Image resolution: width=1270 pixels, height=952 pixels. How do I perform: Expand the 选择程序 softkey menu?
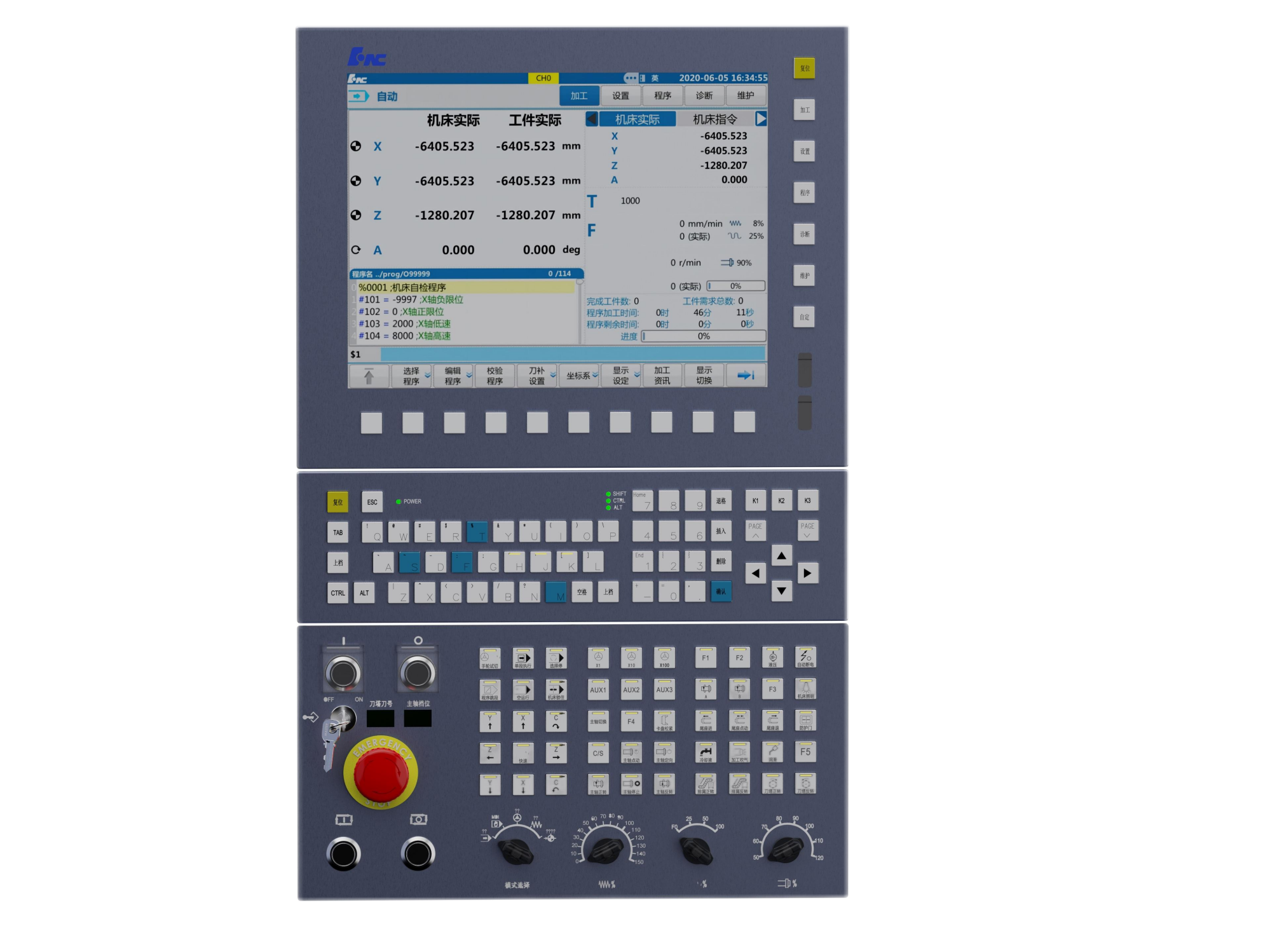pos(411,376)
